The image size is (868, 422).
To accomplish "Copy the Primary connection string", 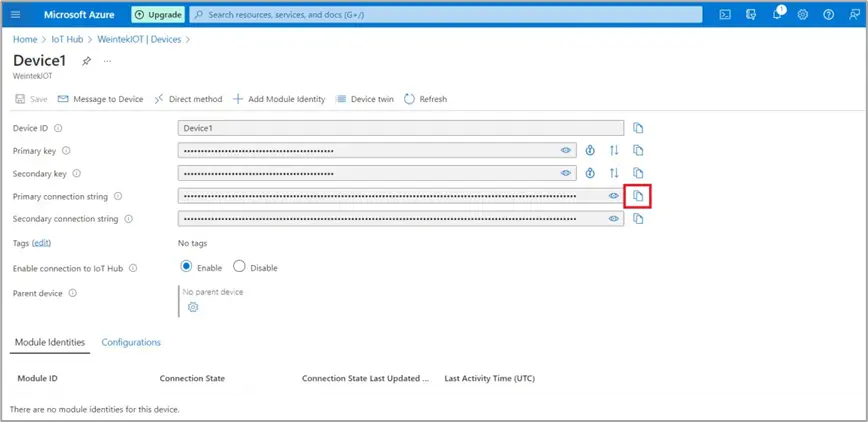I will [638, 195].
